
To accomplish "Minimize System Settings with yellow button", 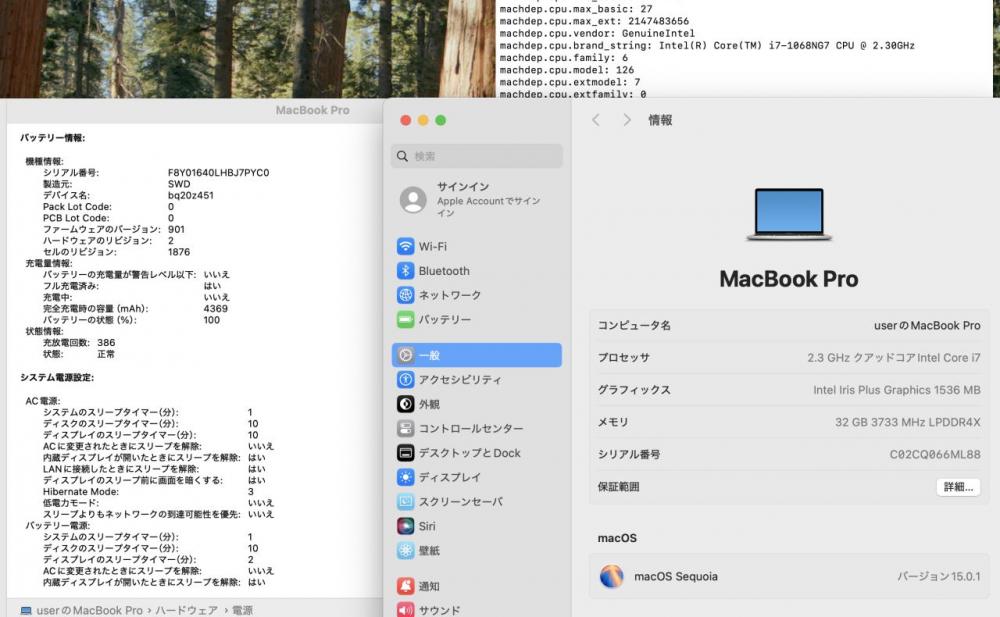I will [423, 120].
